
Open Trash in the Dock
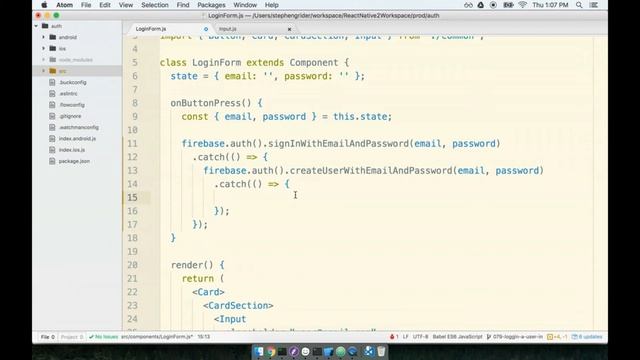pos(381,351)
